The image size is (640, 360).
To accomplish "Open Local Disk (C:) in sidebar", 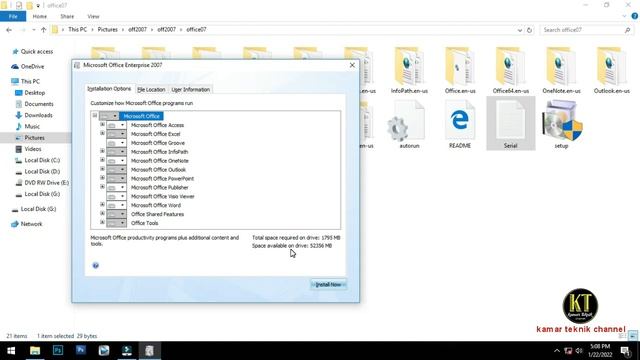I will coord(42,160).
